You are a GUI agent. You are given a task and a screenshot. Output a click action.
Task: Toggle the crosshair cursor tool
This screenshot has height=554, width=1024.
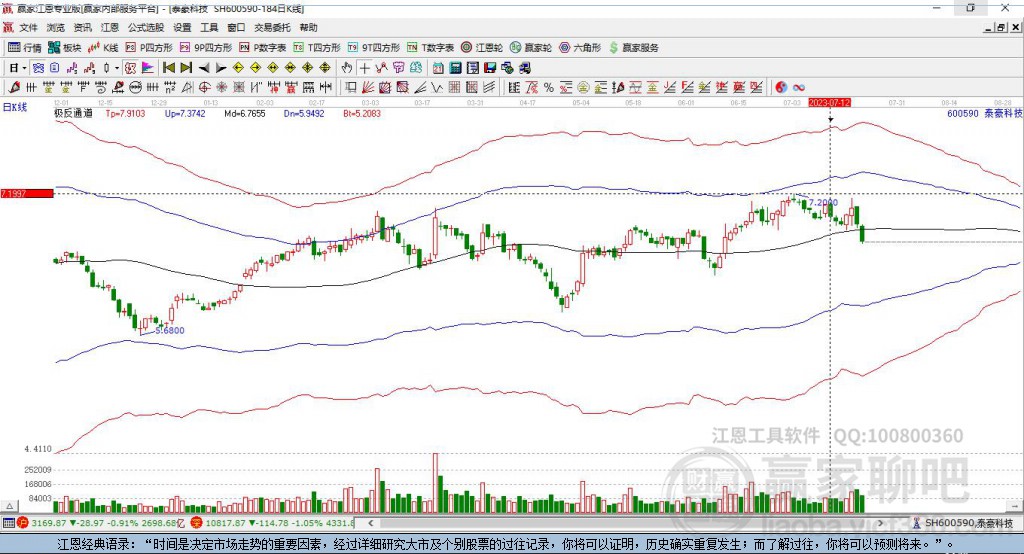[x=364, y=68]
